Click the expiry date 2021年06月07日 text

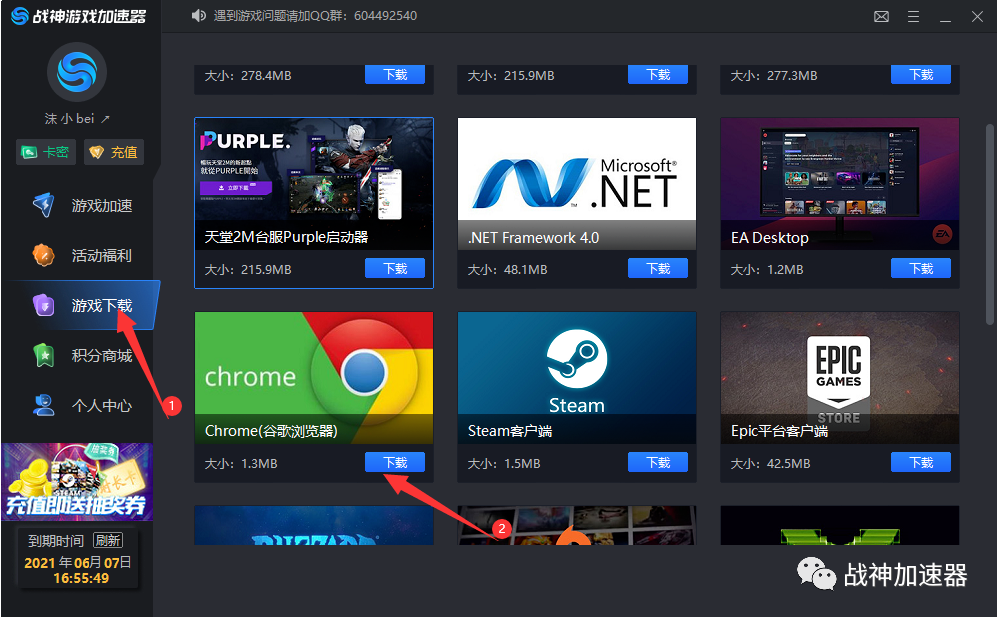[x=78, y=562]
